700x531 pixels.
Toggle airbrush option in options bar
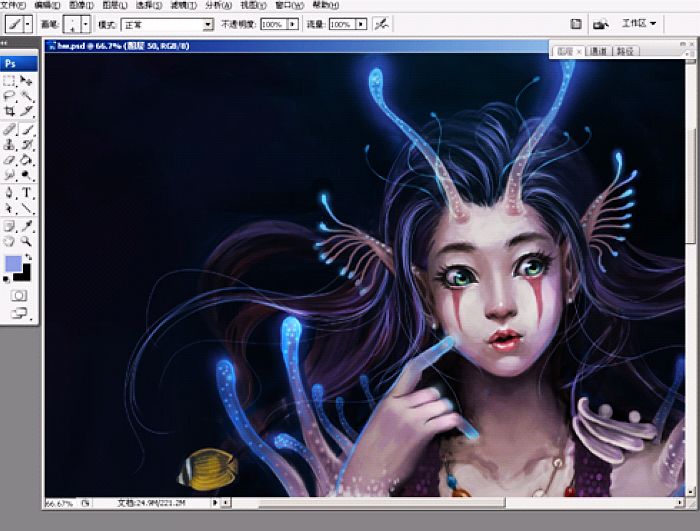(x=381, y=24)
